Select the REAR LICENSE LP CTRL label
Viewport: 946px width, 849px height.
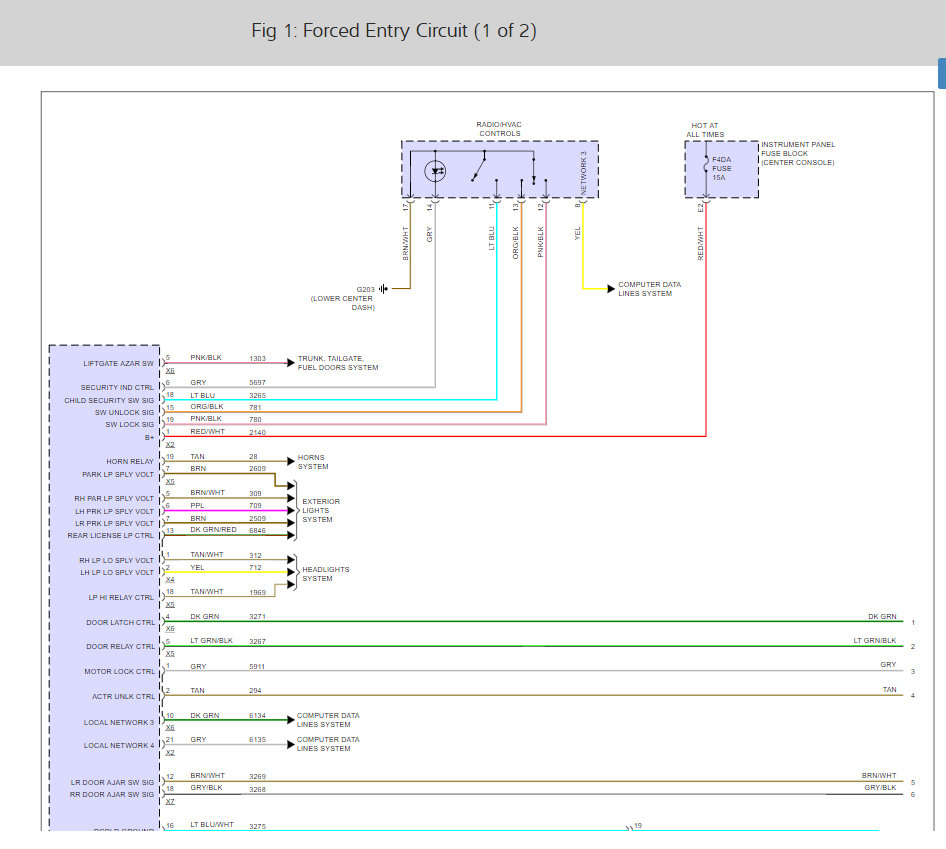click(x=110, y=535)
